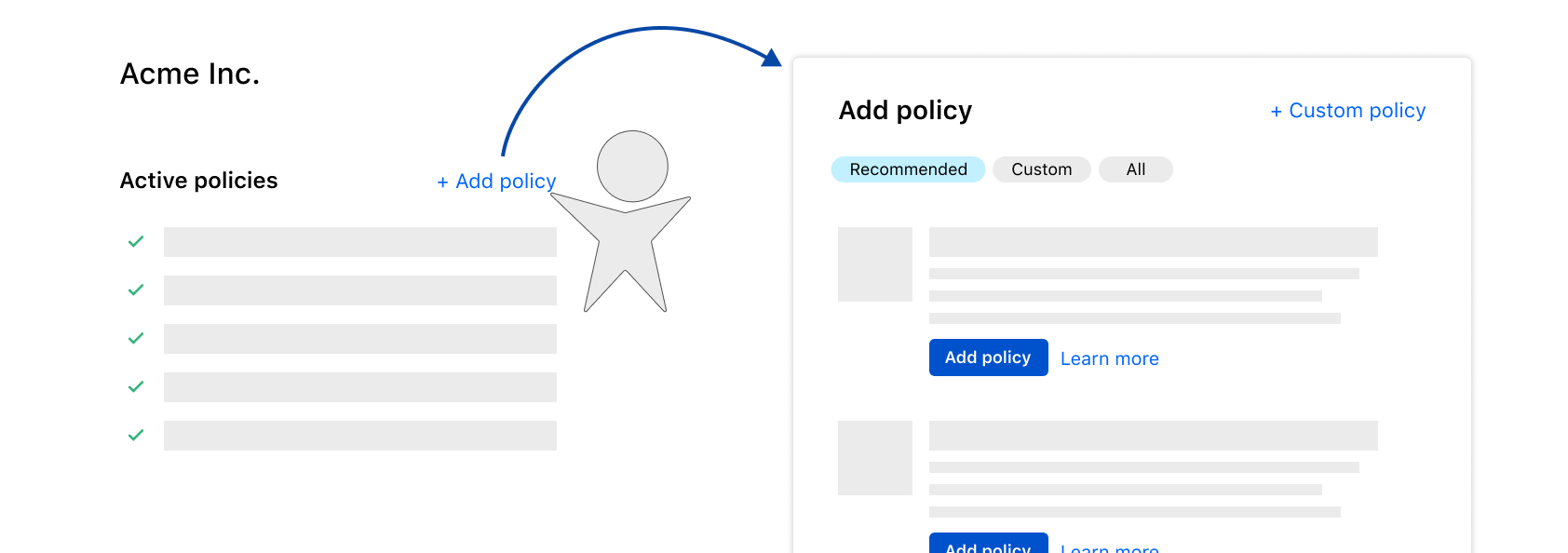The height and width of the screenshot is (553, 1568).
Task: Show the All policies tab
Action: tap(1136, 169)
